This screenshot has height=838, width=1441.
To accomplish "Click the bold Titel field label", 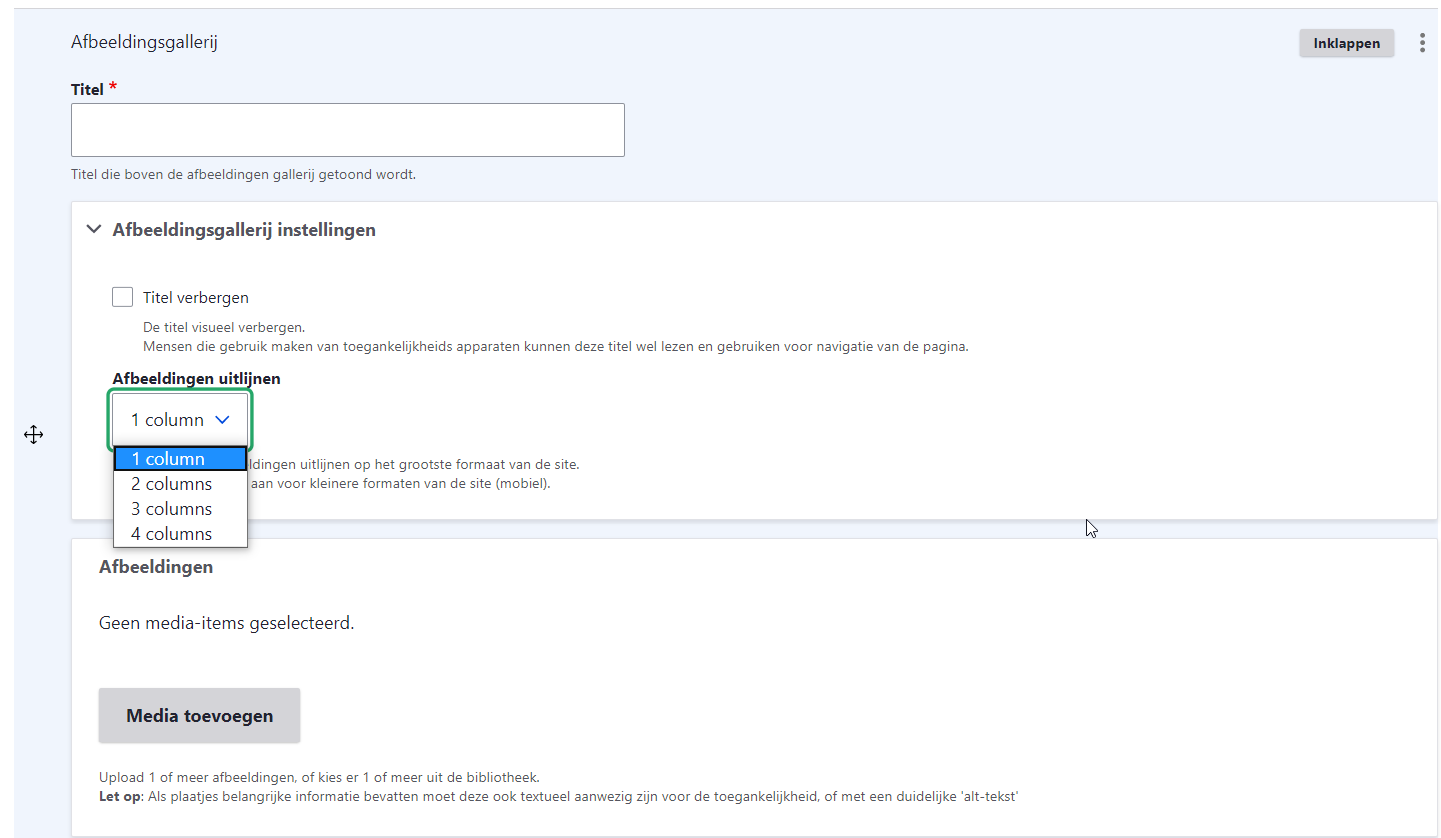I will click(x=87, y=89).
